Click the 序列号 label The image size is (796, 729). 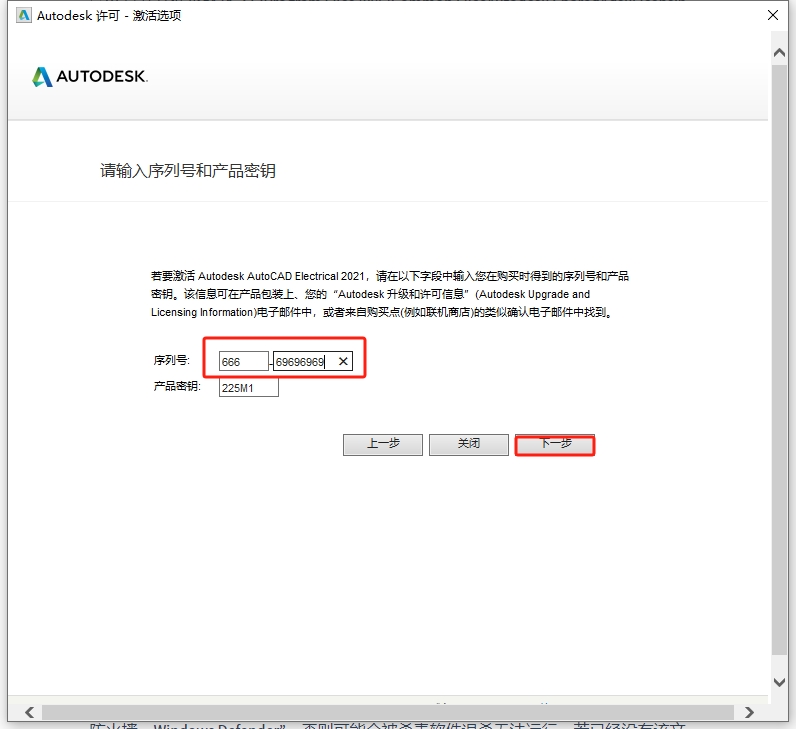click(172, 360)
